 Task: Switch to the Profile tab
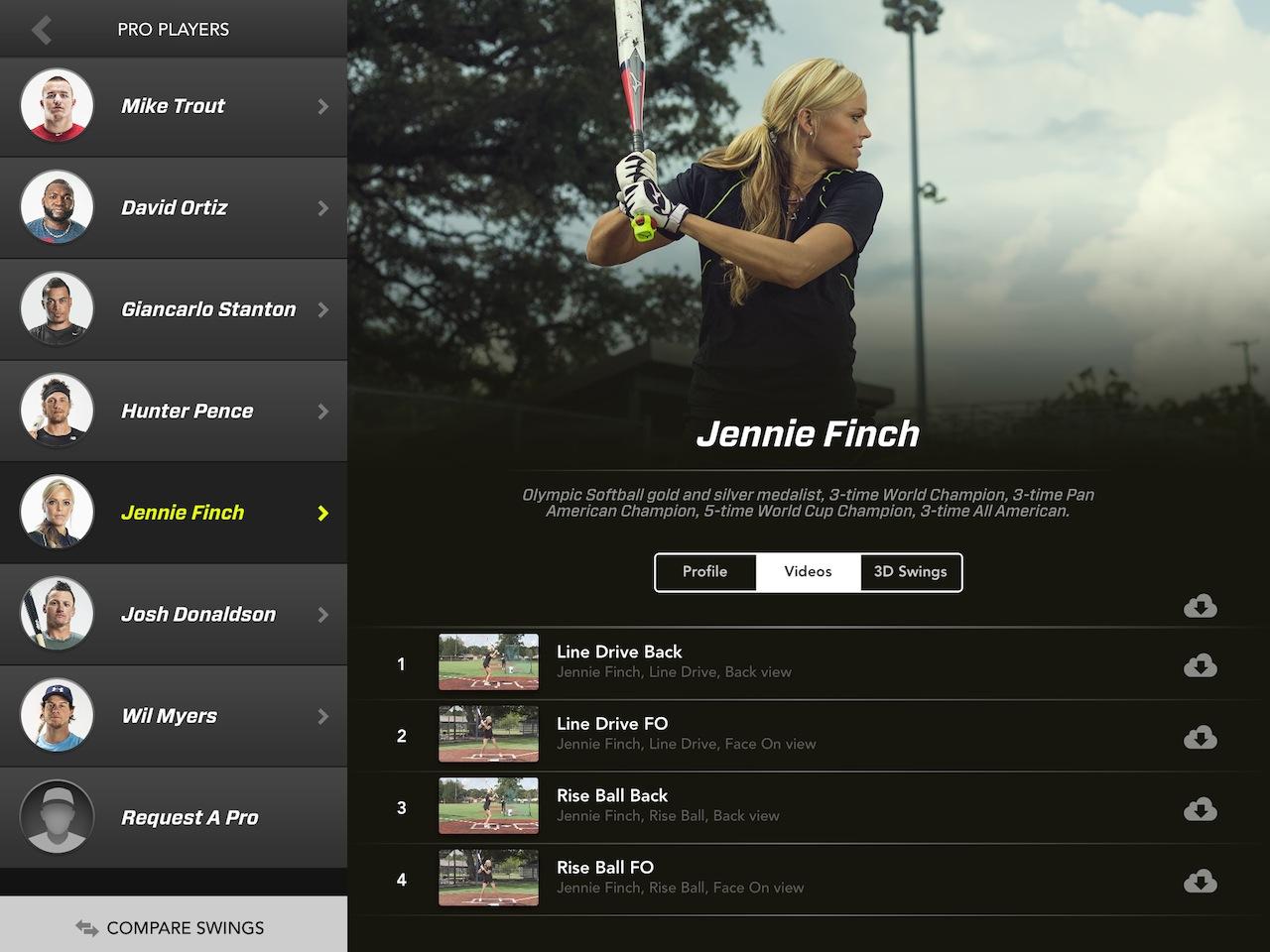[x=704, y=572]
